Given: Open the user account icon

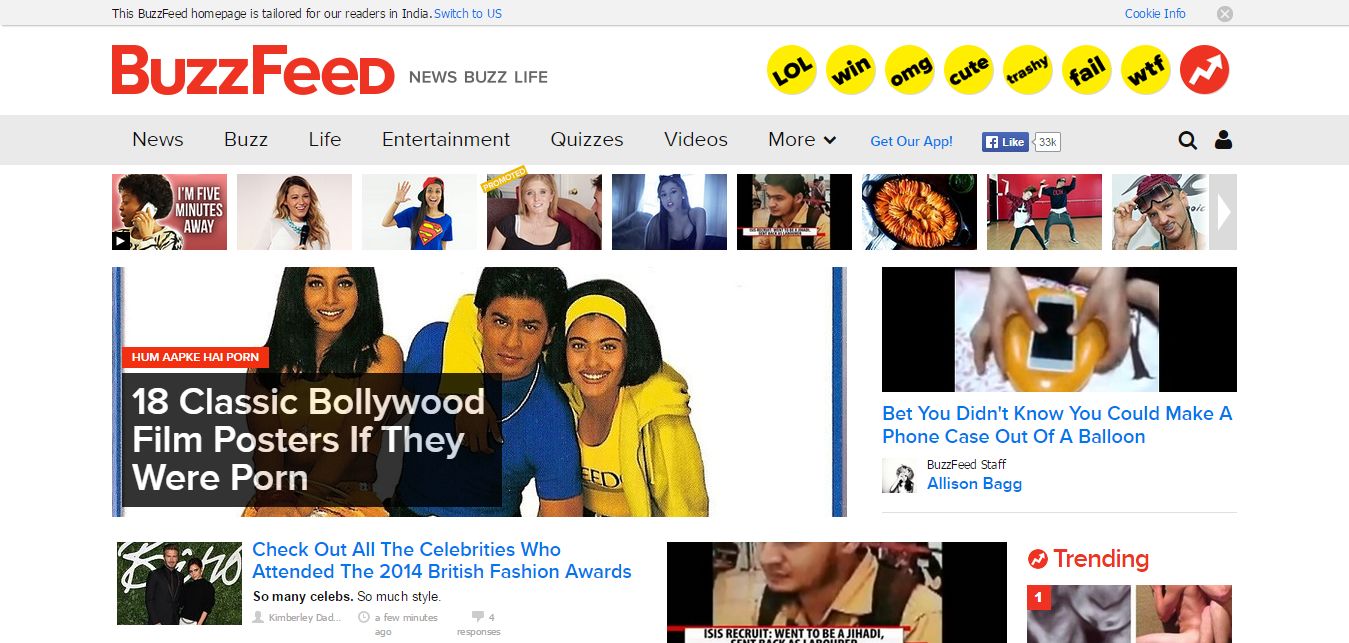Looking at the screenshot, I should coord(1223,140).
